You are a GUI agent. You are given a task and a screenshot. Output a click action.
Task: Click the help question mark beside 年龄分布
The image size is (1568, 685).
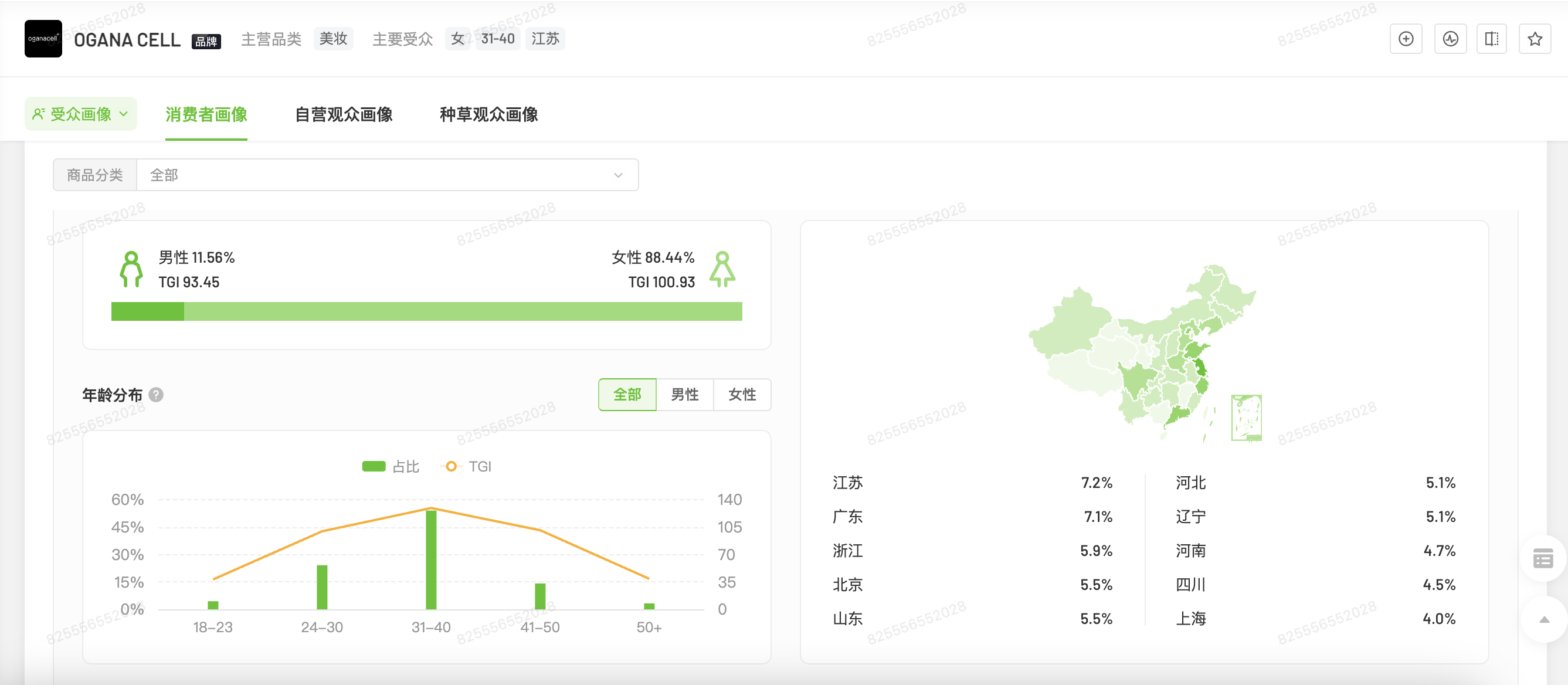[157, 395]
